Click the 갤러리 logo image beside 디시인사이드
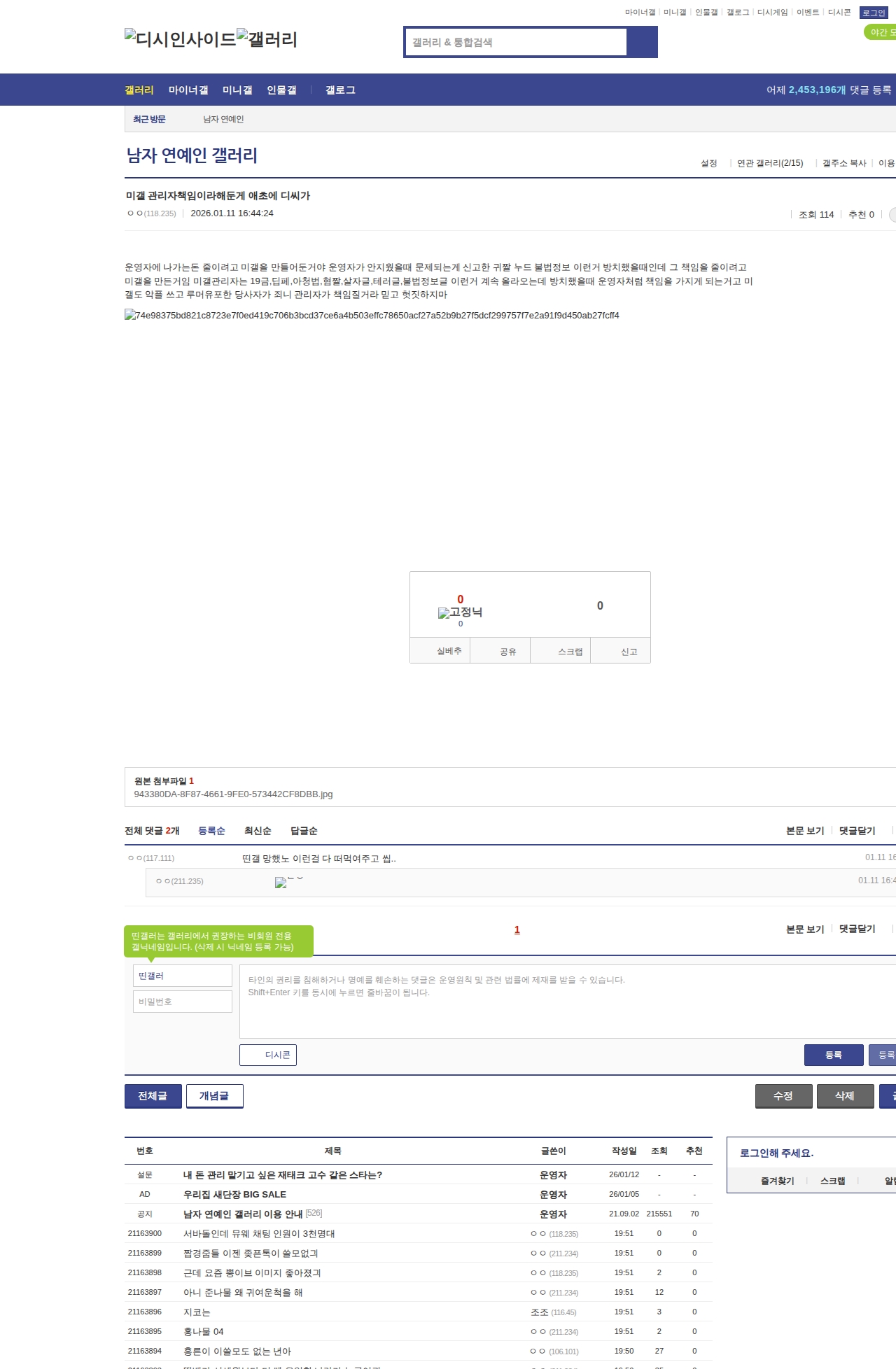Screen dimensions: 896x1369 (x=267, y=39)
